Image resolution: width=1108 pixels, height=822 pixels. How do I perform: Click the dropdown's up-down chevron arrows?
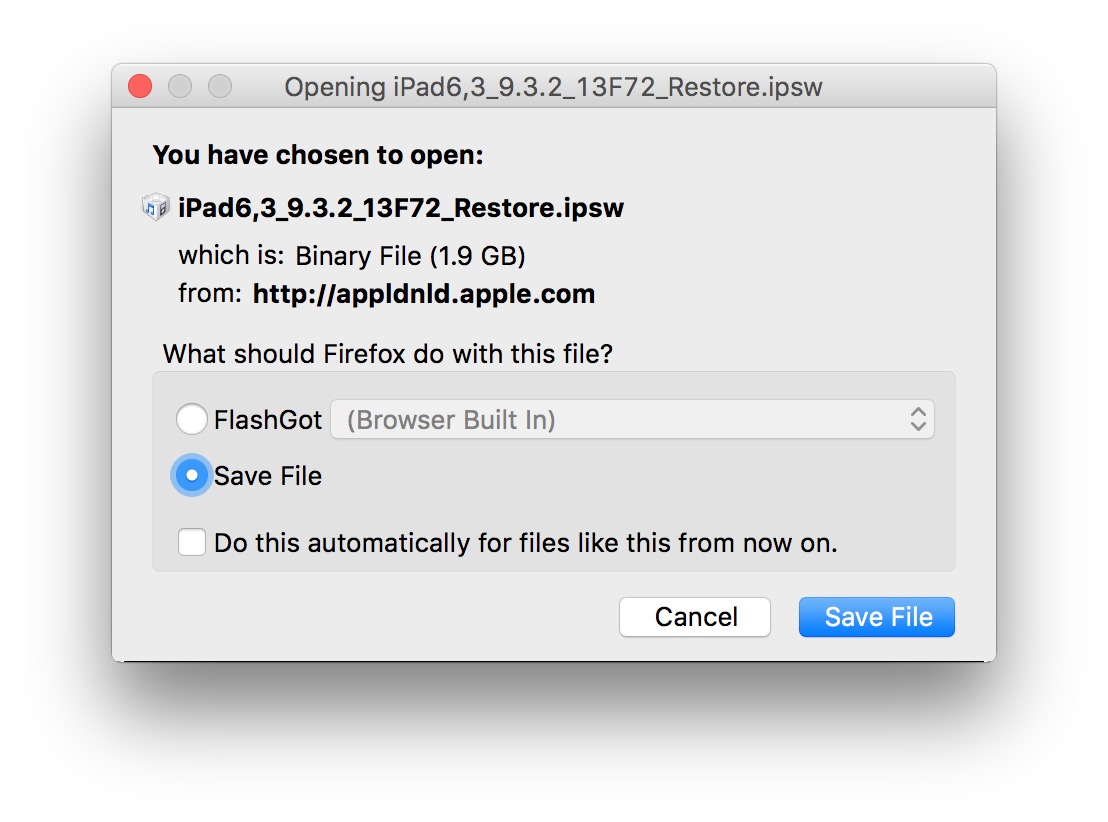(918, 420)
